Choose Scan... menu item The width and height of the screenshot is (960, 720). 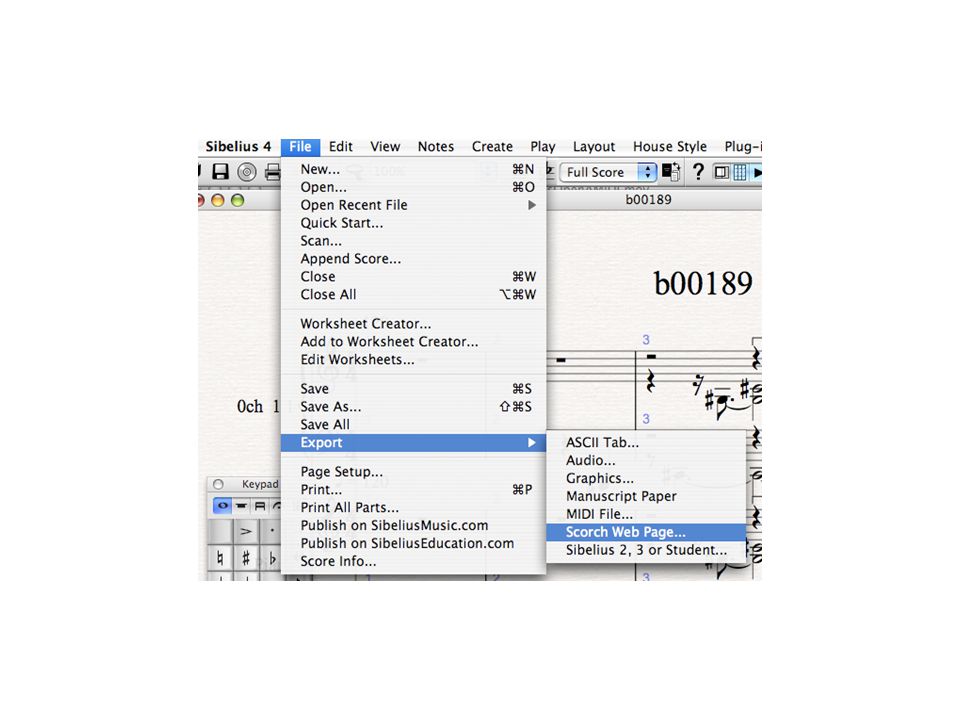413,241
